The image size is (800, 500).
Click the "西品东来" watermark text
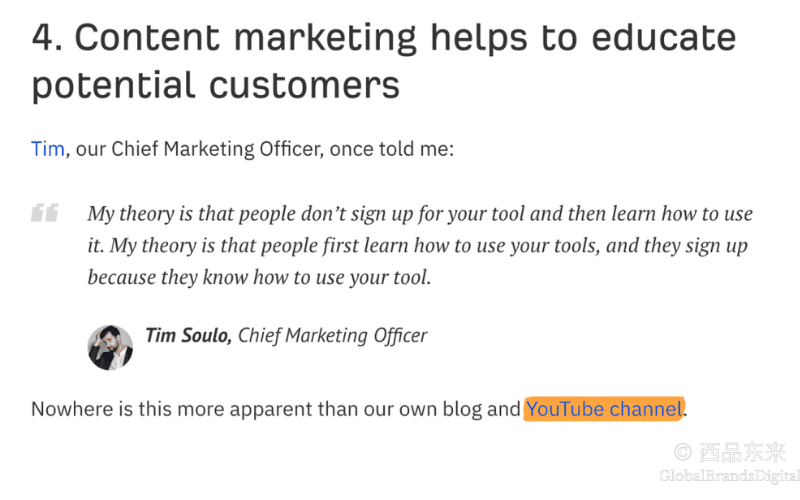(x=743, y=452)
